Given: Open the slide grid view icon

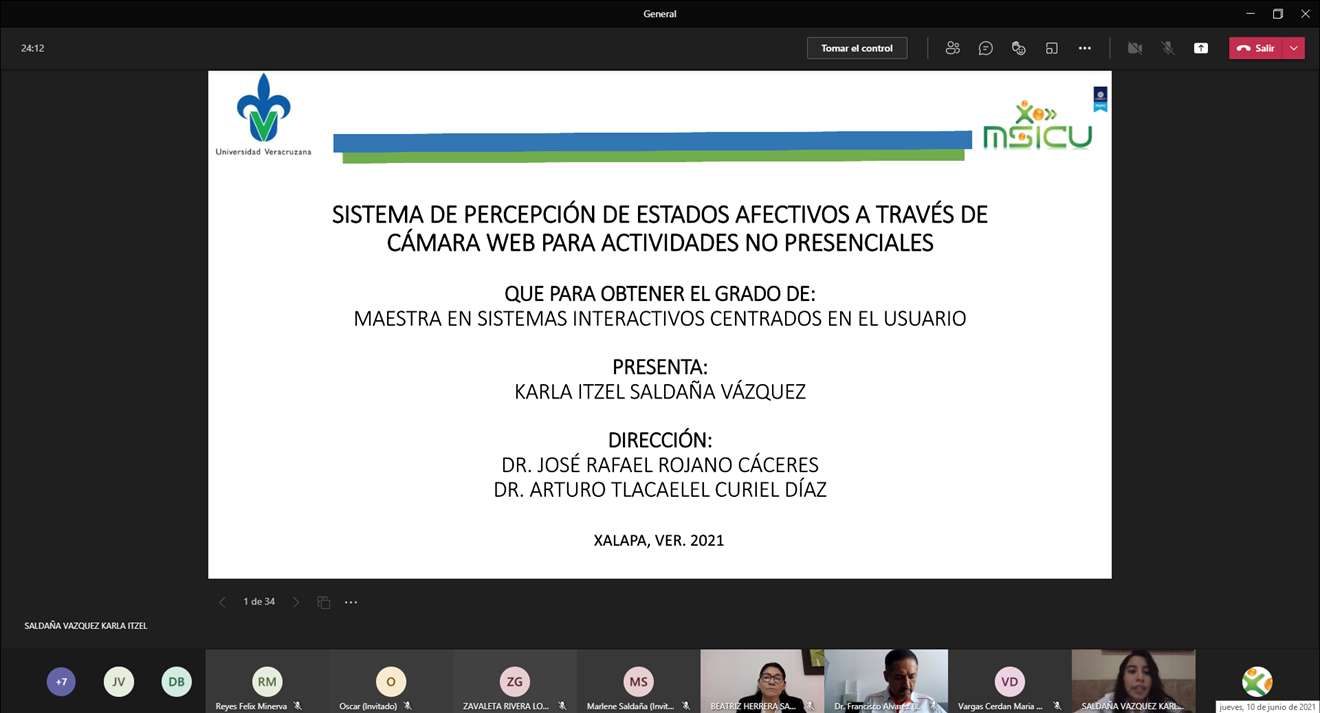Looking at the screenshot, I should (323, 602).
